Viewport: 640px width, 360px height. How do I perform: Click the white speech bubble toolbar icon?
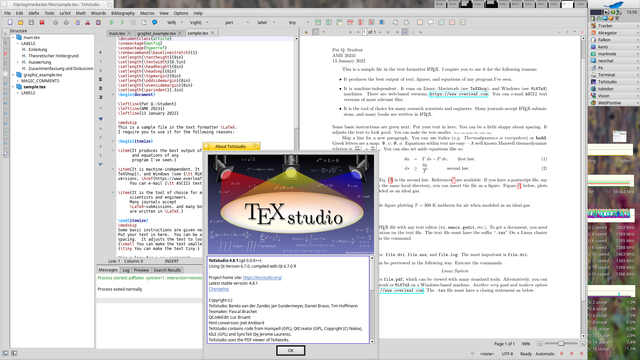tap(431, 22)
